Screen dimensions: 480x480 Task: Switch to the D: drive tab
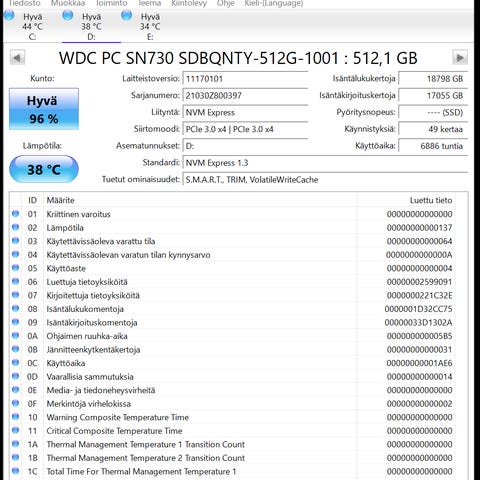point(91,26)
